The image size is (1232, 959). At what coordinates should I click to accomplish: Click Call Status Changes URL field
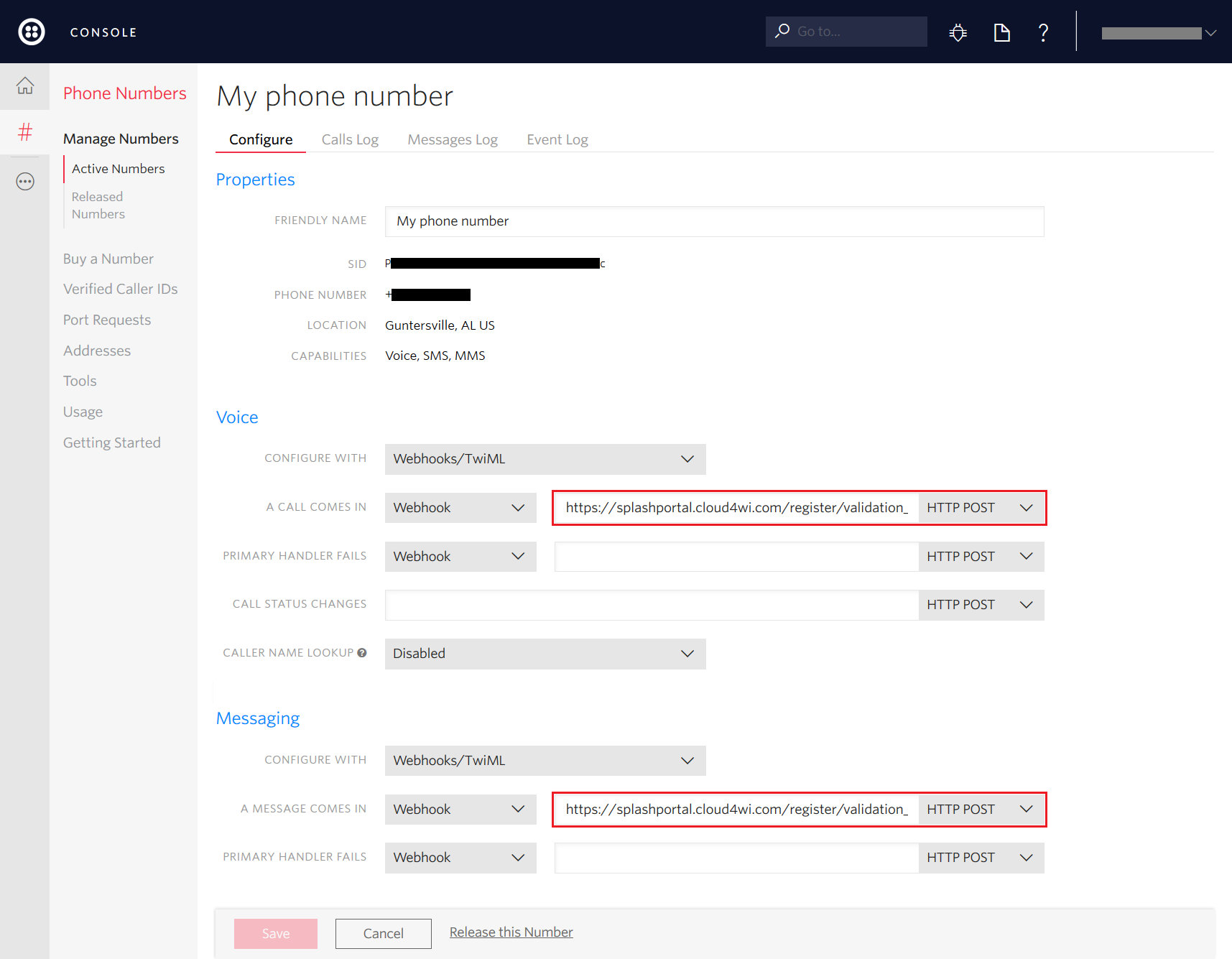(x=652, y=605)
